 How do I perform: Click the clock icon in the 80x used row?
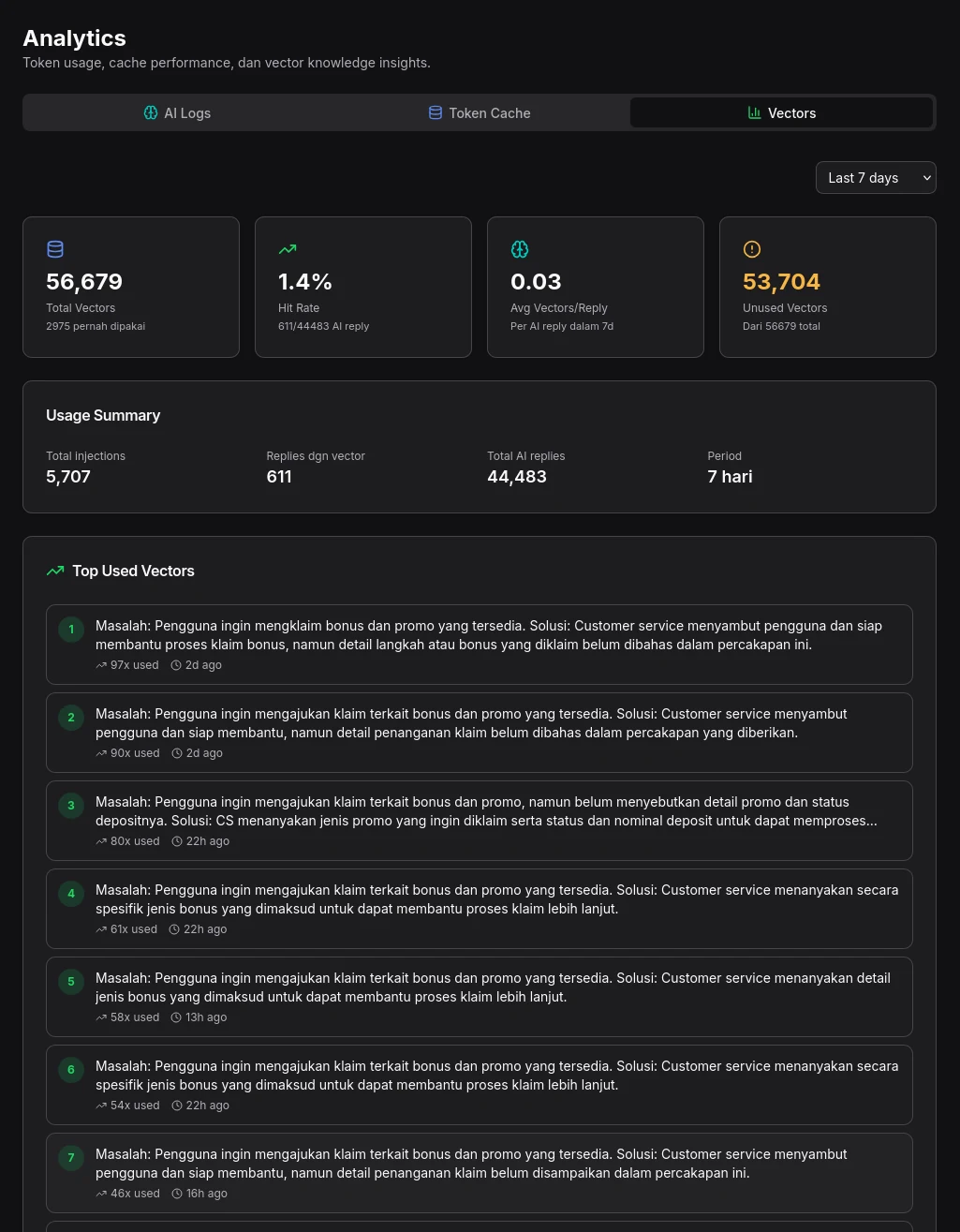pyautogui.click(x=177, y=841)
